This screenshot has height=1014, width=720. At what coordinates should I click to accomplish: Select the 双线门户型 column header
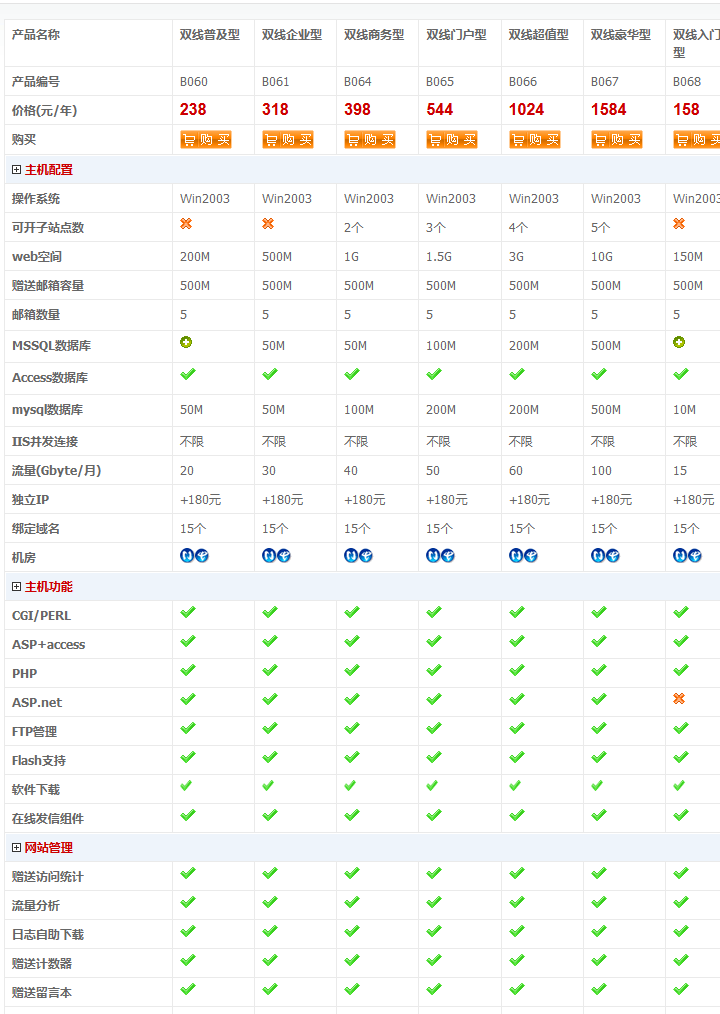tap(456, 35)
